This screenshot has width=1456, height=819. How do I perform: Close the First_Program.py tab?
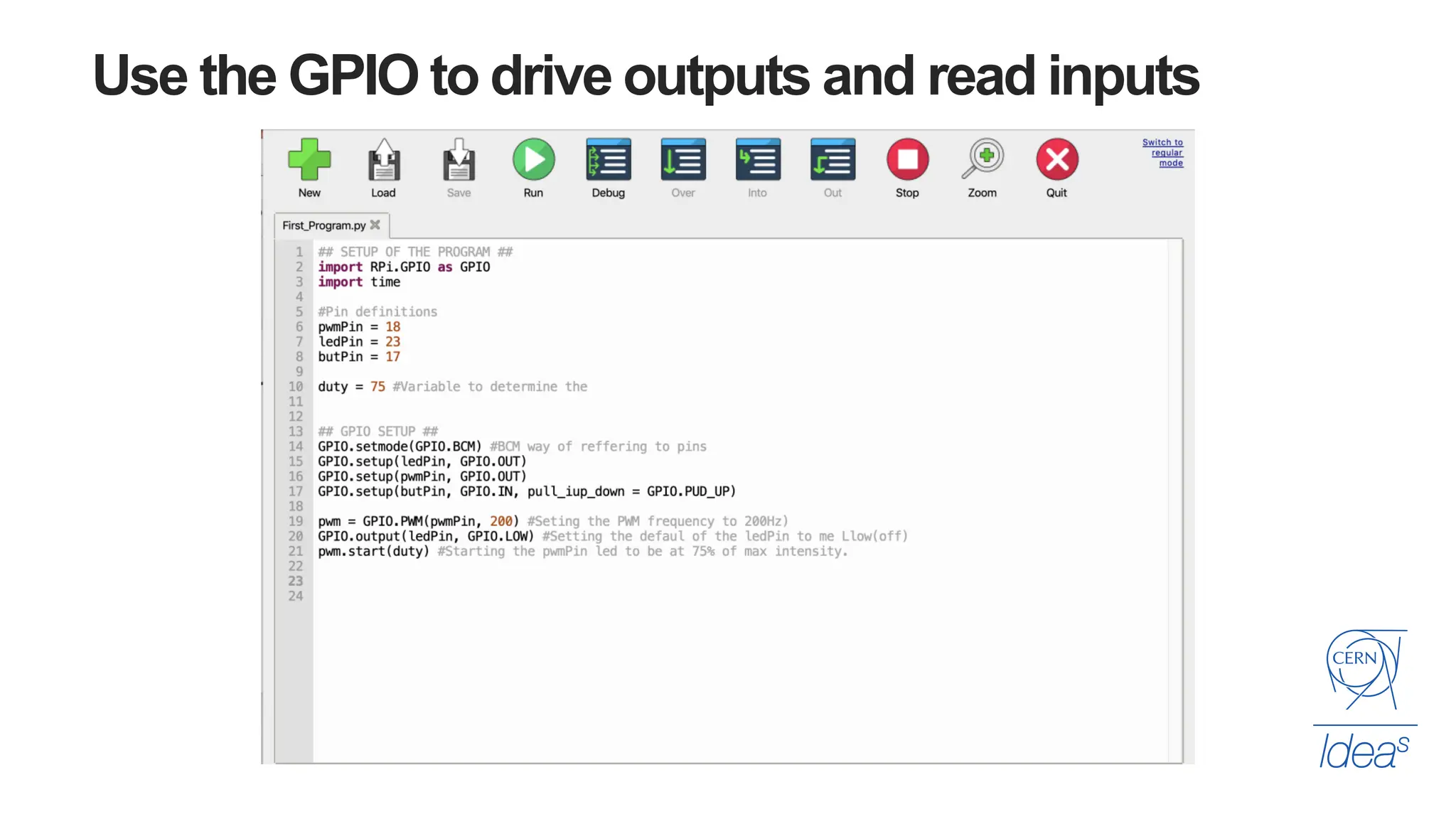375,225
